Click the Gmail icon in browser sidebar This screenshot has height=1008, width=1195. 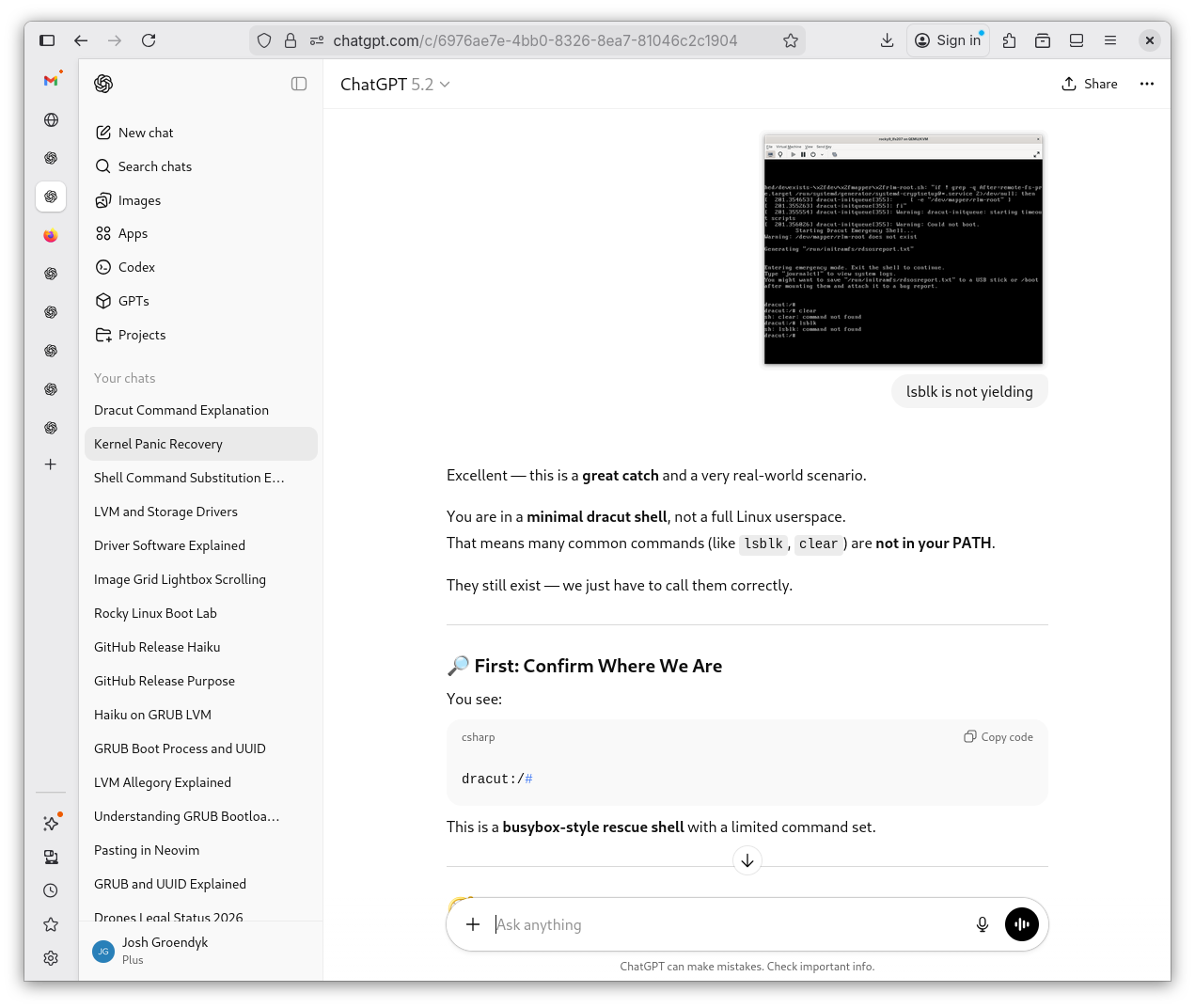click(x=51, y=81)
